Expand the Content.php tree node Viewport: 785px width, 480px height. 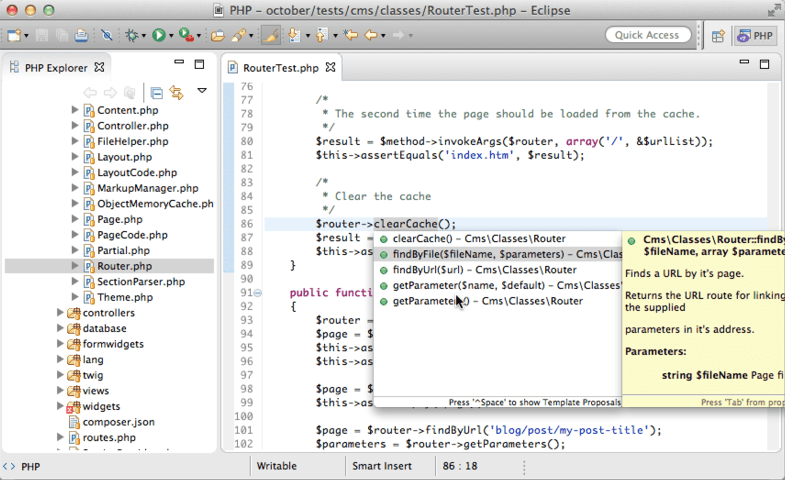pyautogui.click(x=75, y=110)
